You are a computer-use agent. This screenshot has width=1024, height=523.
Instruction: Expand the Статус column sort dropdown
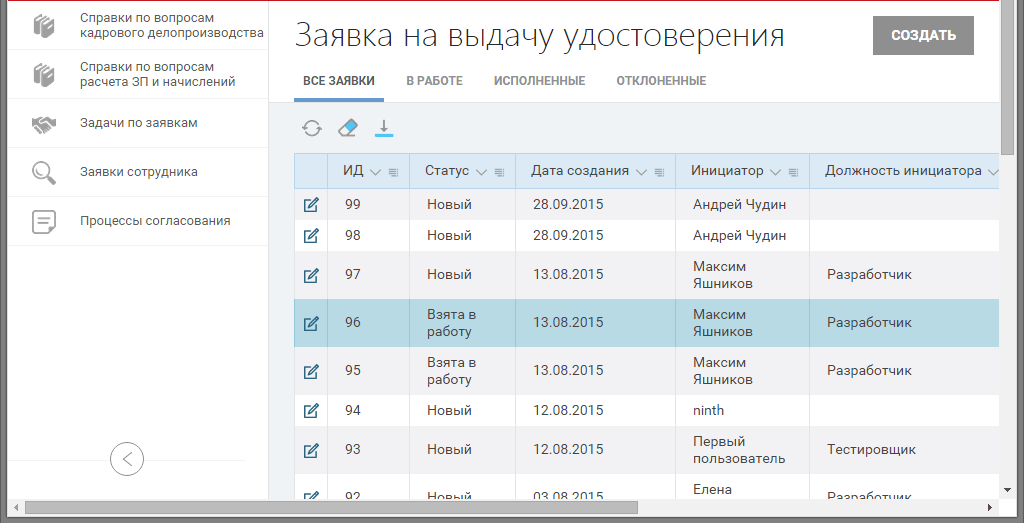click(x=481, y=172)
